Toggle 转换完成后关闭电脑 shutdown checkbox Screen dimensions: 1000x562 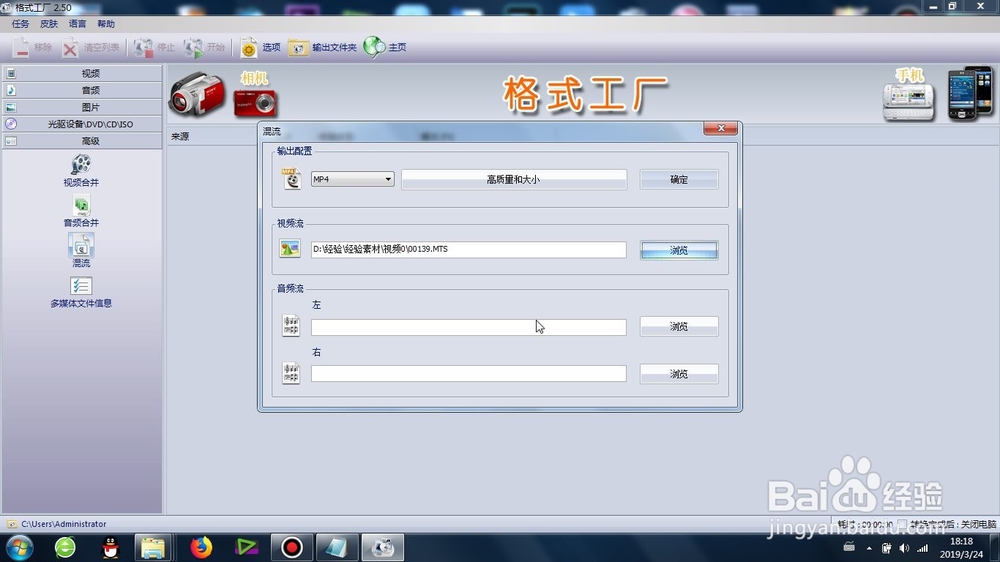point(901,524)
